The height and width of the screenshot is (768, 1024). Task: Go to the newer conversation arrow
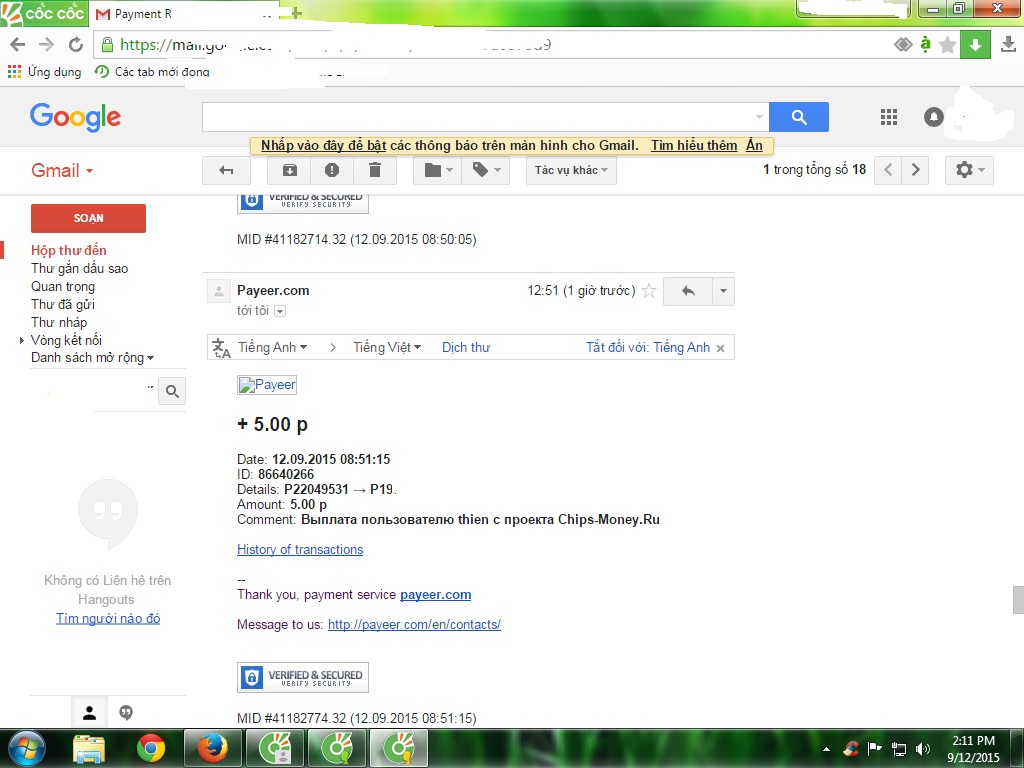click(x=888, y=170)
